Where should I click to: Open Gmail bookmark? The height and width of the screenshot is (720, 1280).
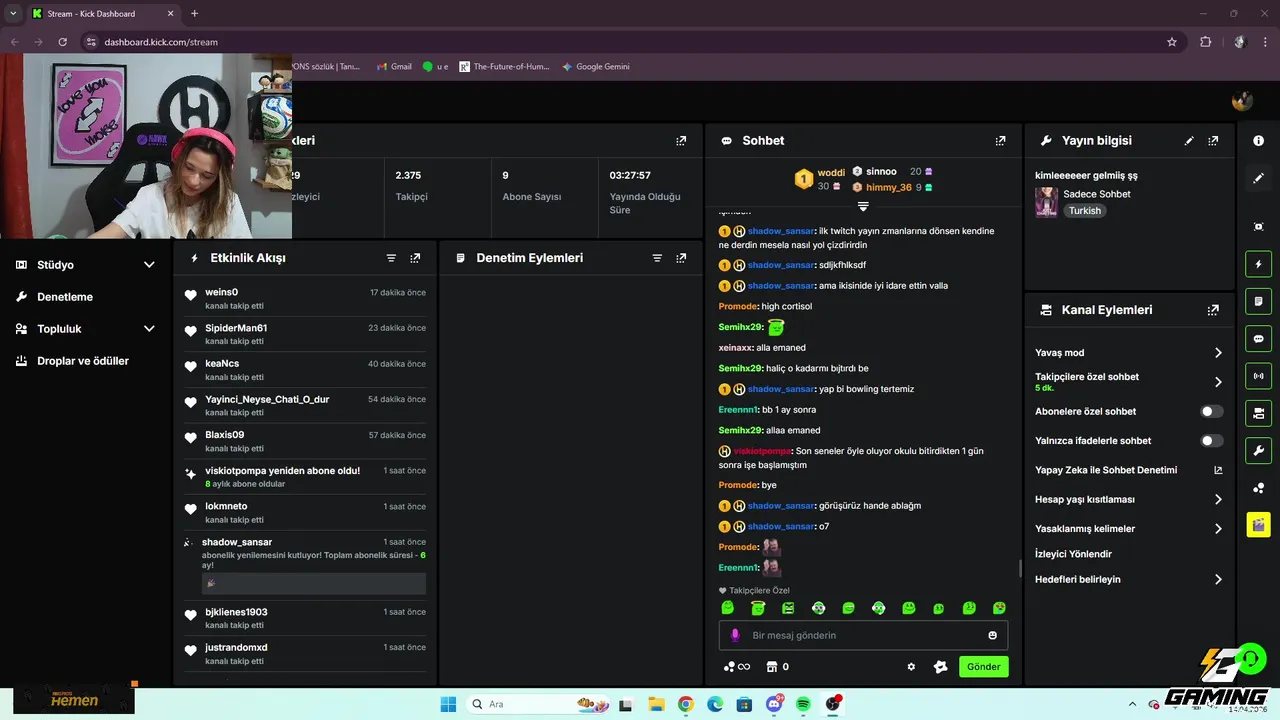[394, 67]
